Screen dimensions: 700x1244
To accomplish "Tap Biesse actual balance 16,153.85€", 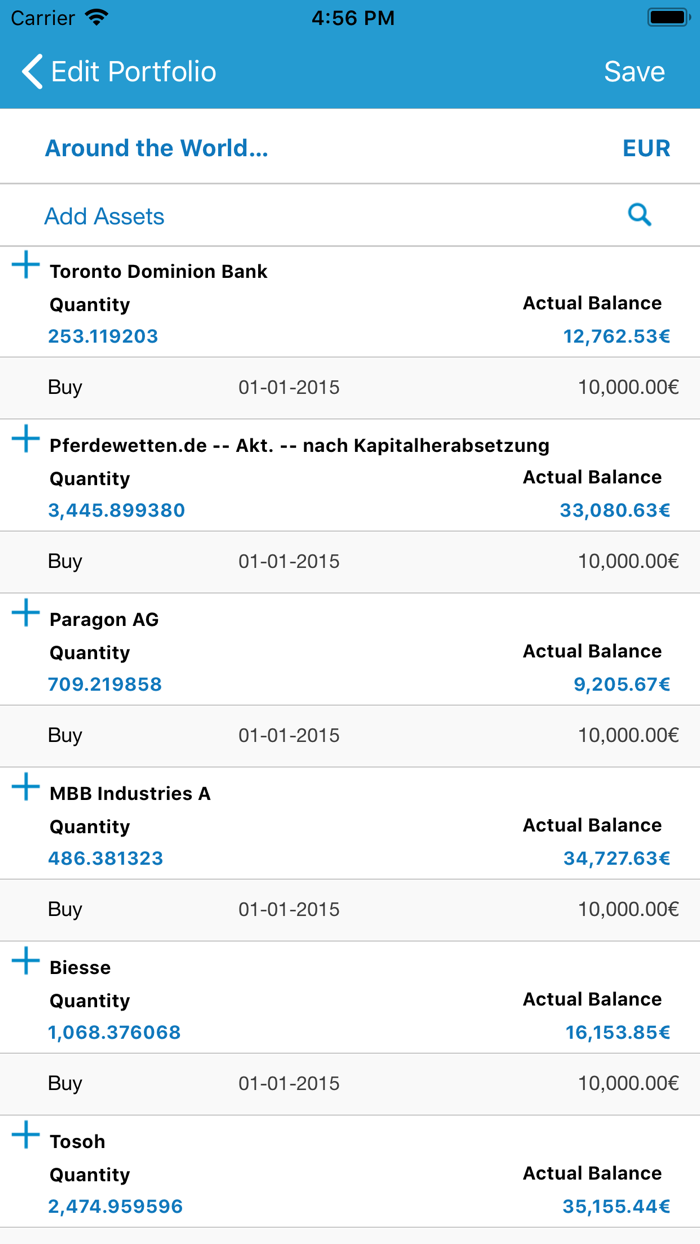I will coord(617,1032).
